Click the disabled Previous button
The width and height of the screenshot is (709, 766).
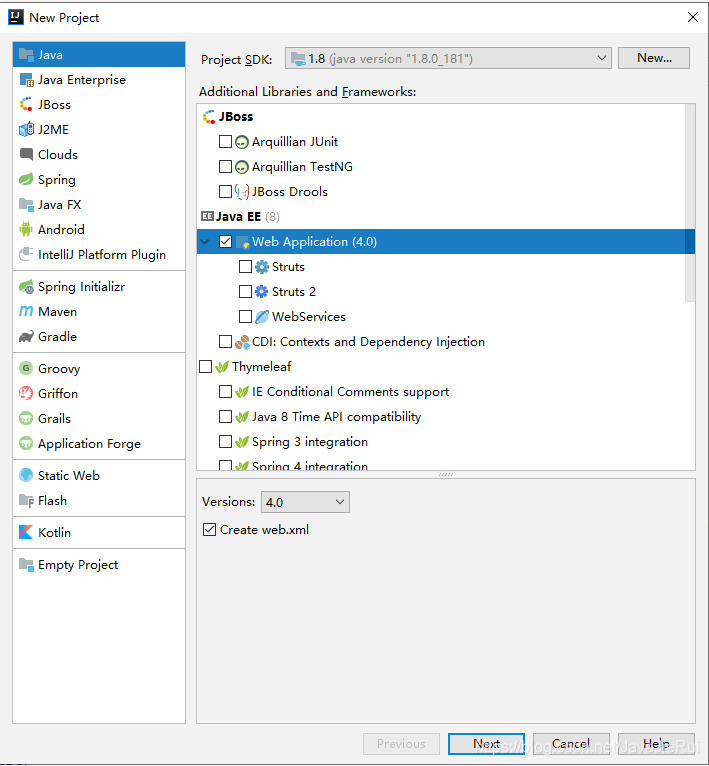[401, 744]
